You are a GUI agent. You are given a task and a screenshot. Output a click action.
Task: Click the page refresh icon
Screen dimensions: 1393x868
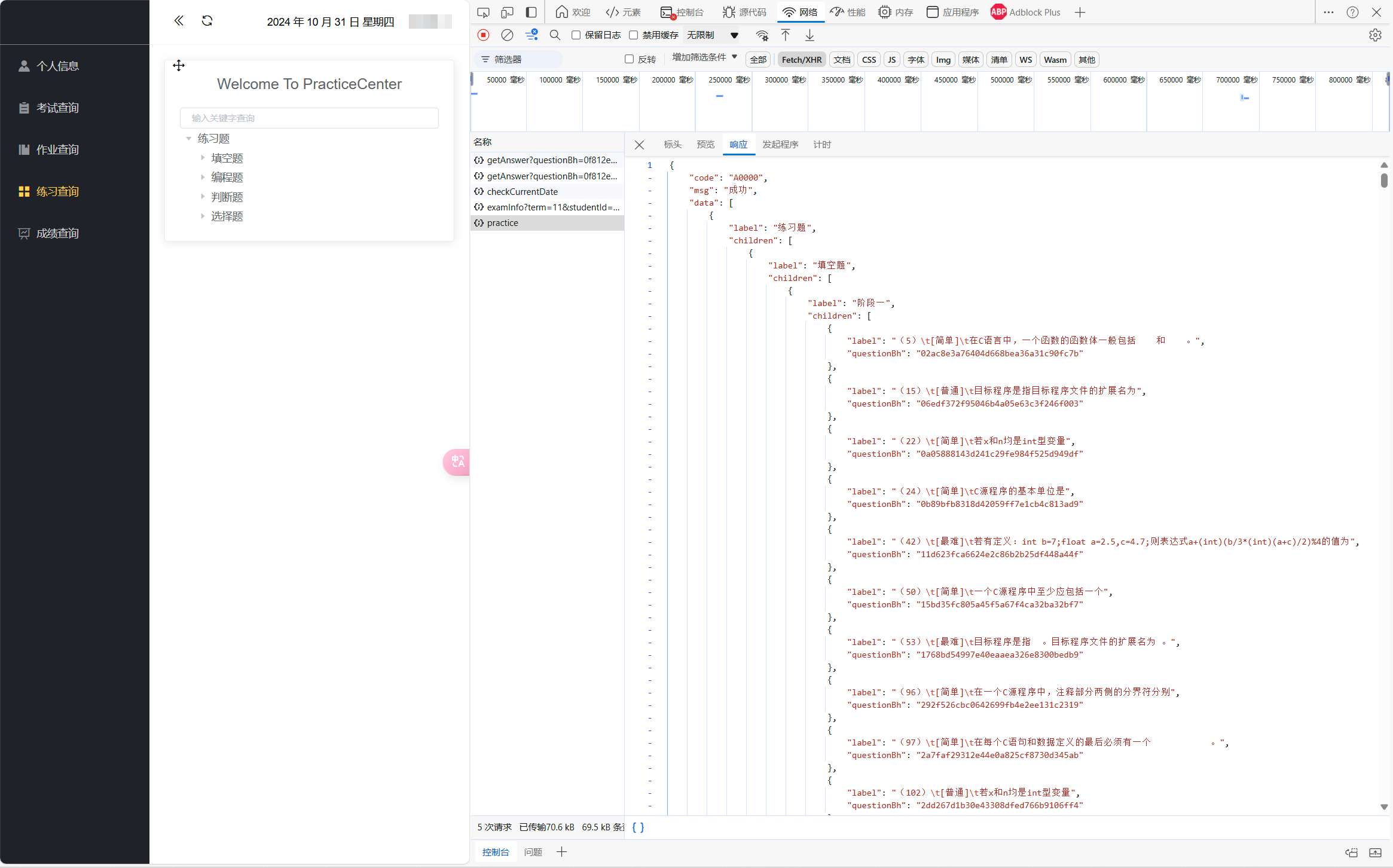point(207,21)
